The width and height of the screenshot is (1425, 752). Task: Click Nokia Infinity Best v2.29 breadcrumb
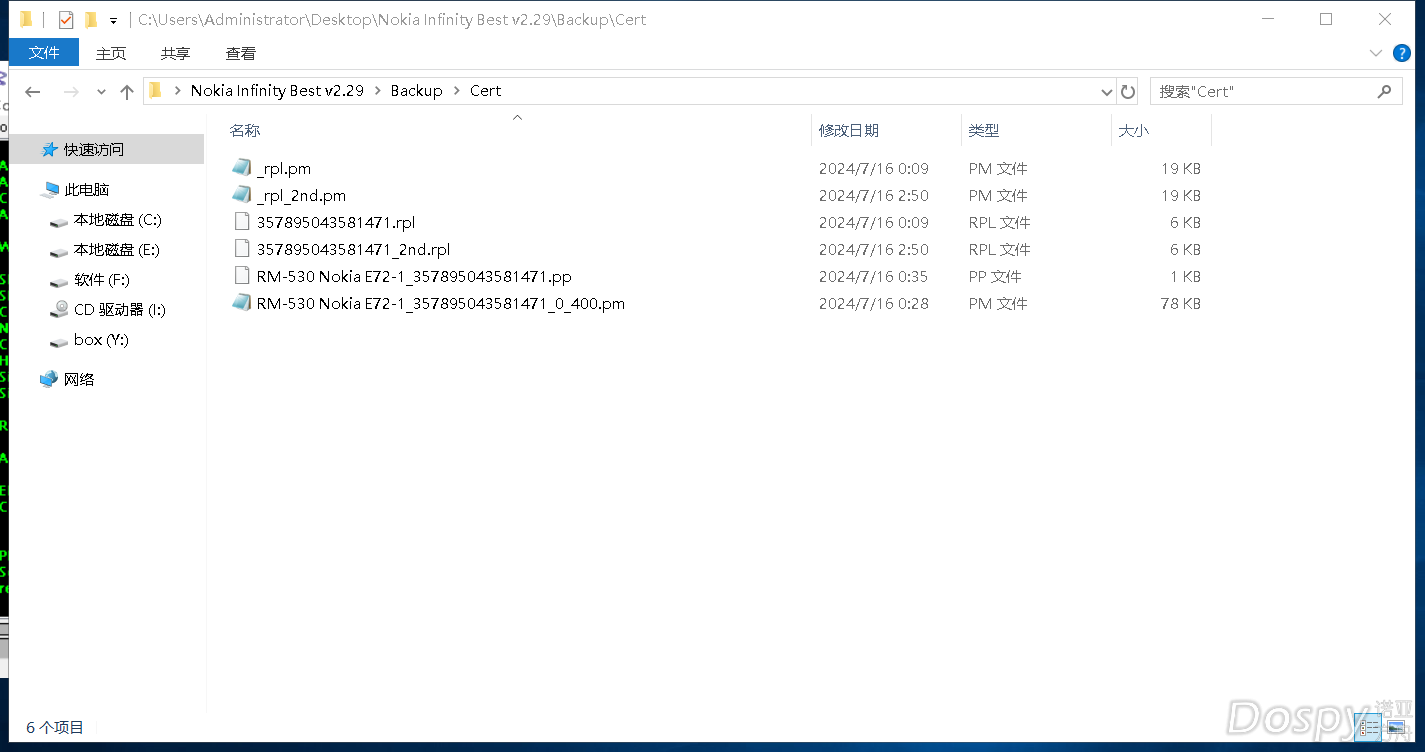pyautogui.click(x=277, y=91)
